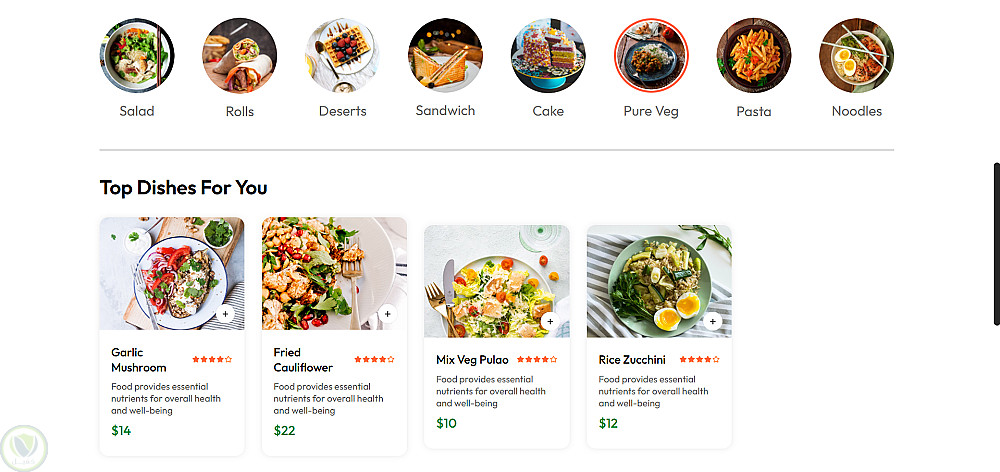Click the Rice Zucchini title
The height and width of the screenshot is (472, 1000).
click(632, 360)
